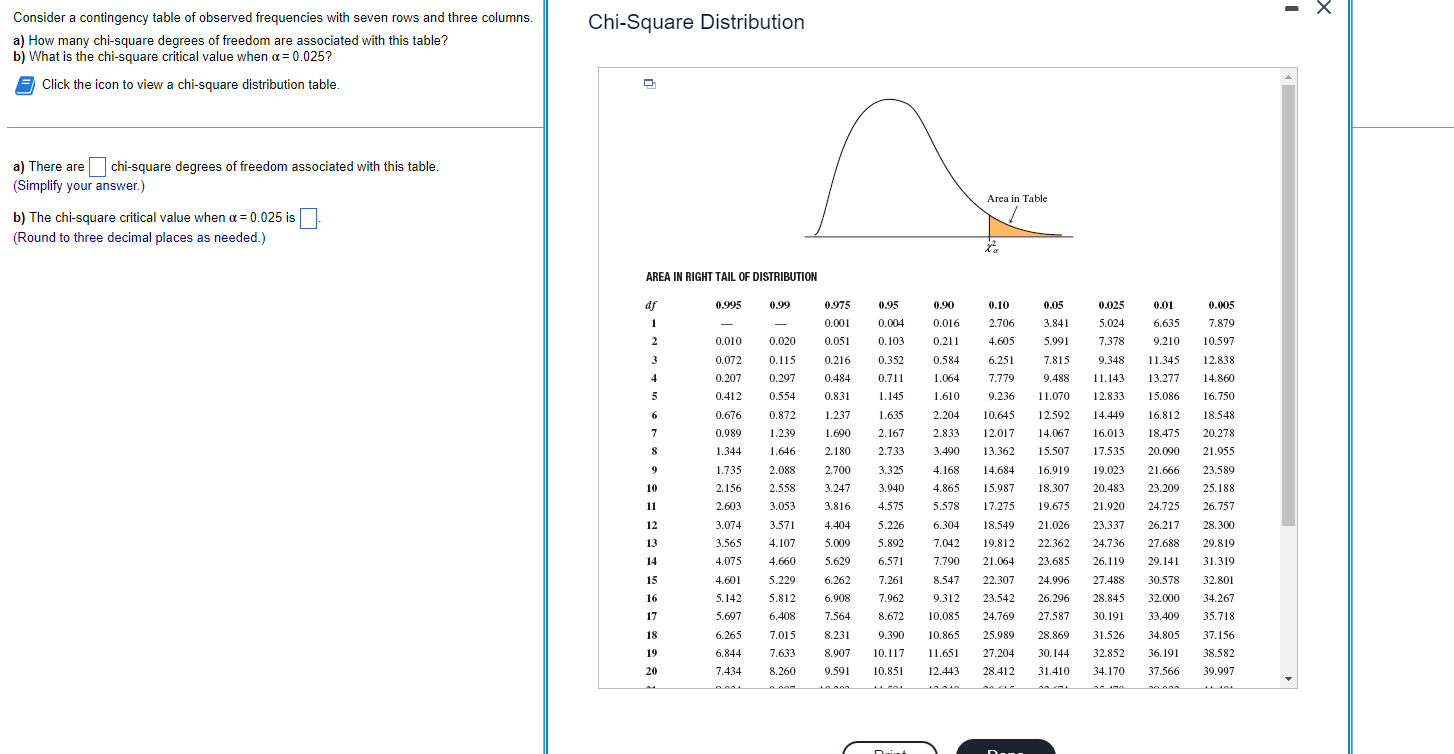Click the critical value answer box for part b
This screenshot has width=1454, height=754.
coord(307,217)
